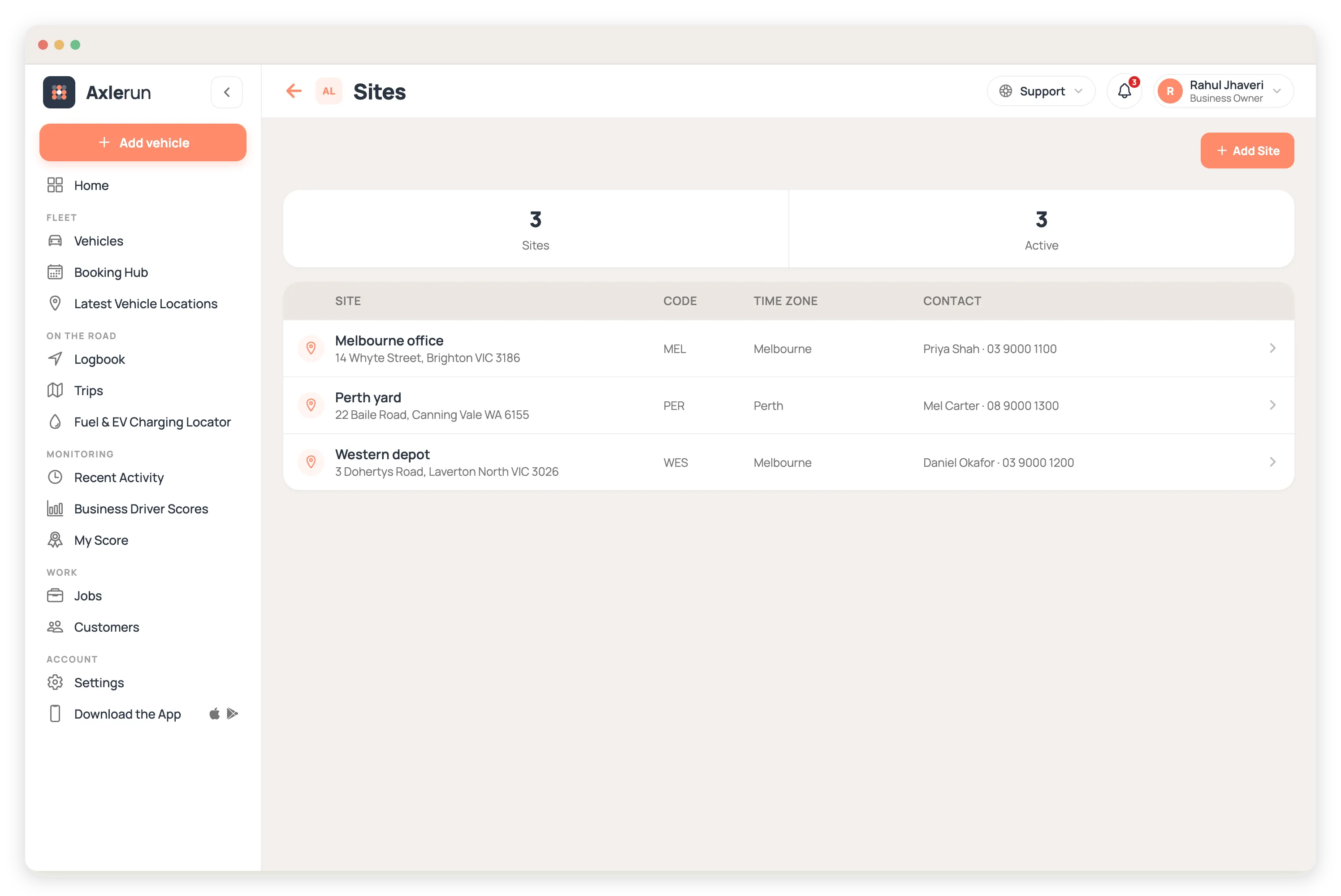This screenshot has width=1341, height=896.
Task: Click the 3 Active summary card
Action: pos(1042,229)
